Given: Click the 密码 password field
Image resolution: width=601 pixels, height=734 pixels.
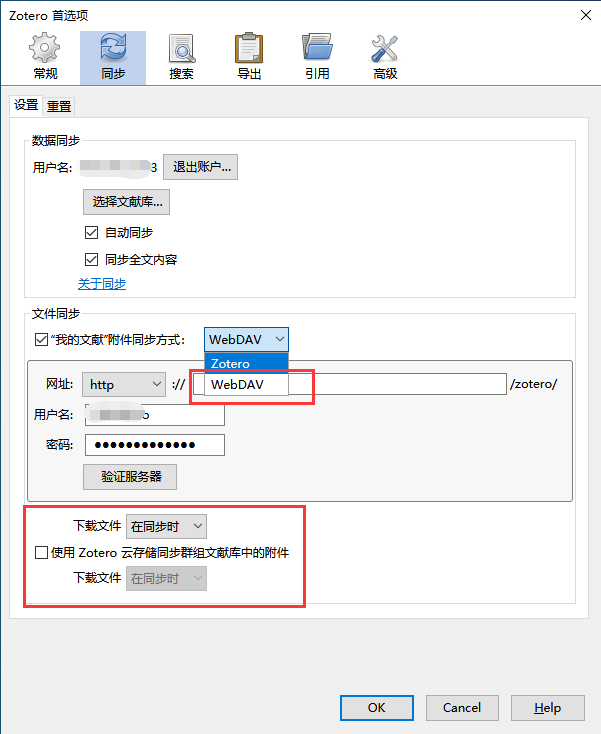Looking at the screenshot, I should coord(155,445).
